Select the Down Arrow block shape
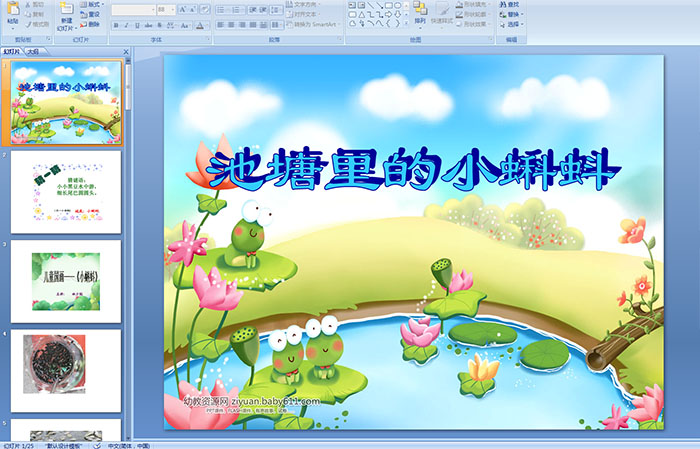Screen dimensions: 700x449 click(397, 14)
